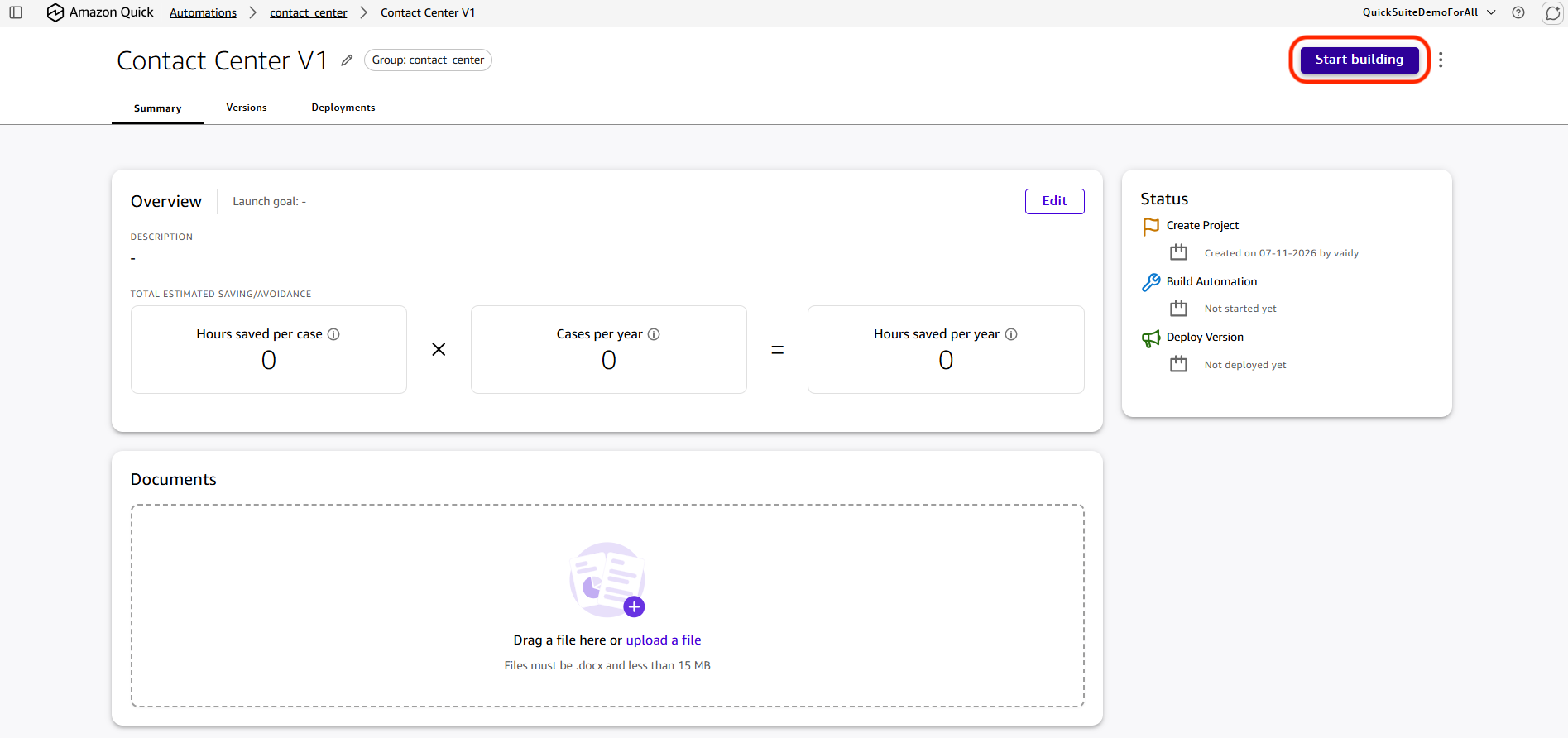
Task: Open the three-dot more options menu
Action: pyautogui.click(x=1441, y=60)
